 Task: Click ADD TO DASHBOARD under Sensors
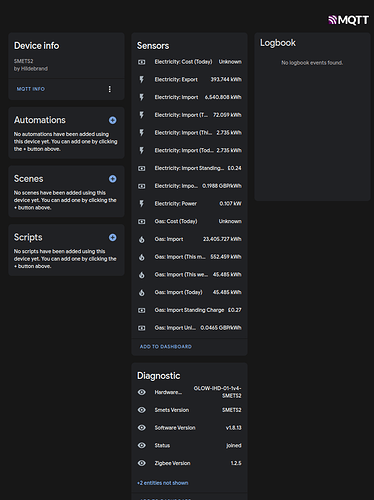pos(166,347)
